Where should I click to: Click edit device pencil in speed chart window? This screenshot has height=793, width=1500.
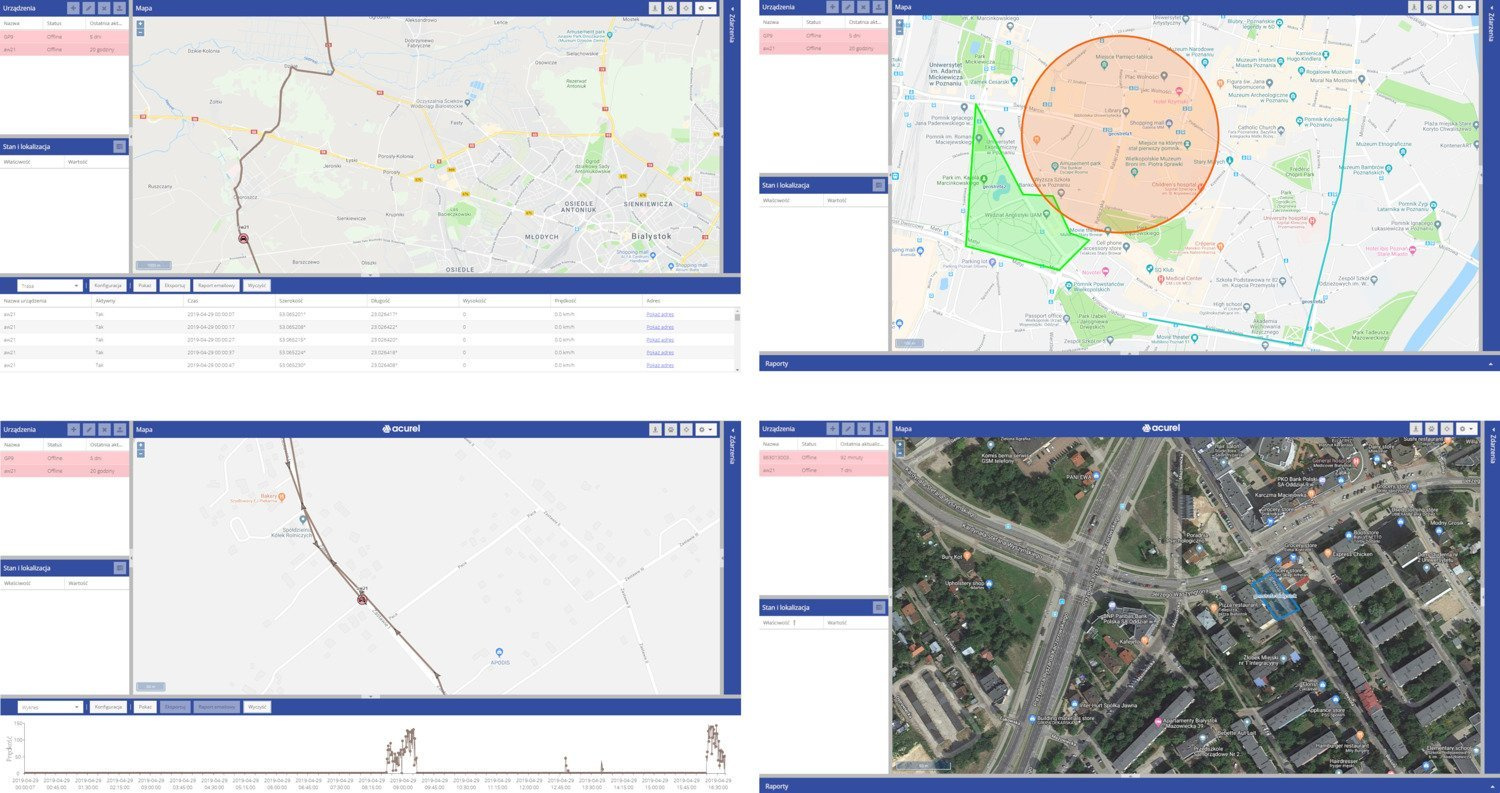click(89, 429)
